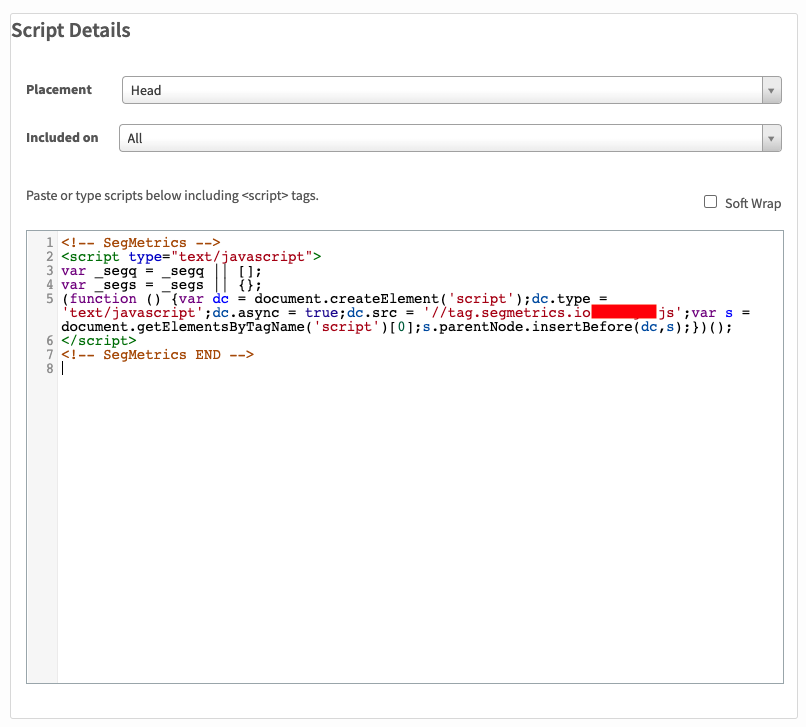The height and width of the screenshot is (727, 806).
Task: Click the function createElement code on line 5
Action: click(x=334, y=299)
